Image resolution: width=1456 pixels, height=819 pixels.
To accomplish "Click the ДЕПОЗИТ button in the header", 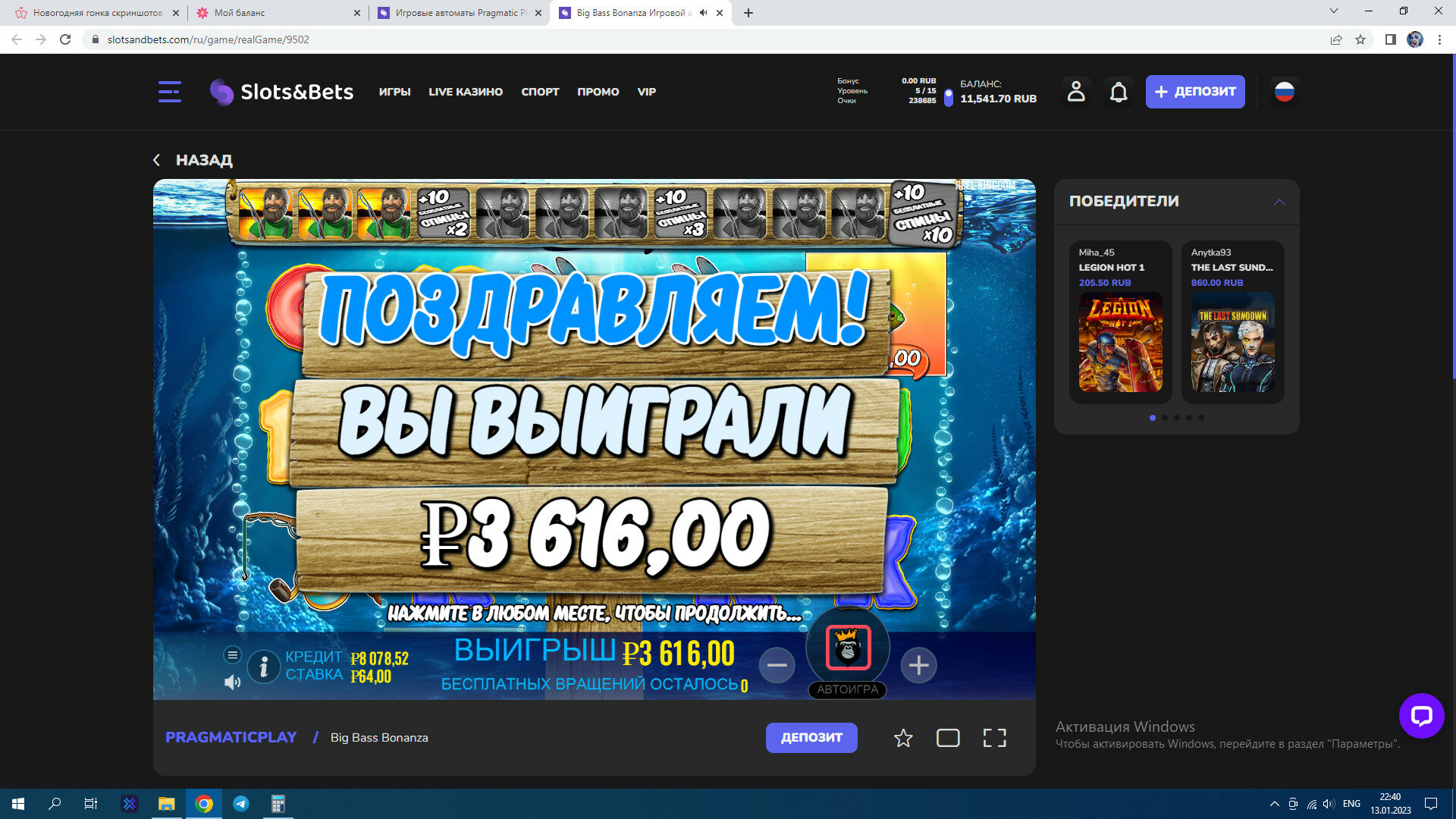I will (1194, 92).
